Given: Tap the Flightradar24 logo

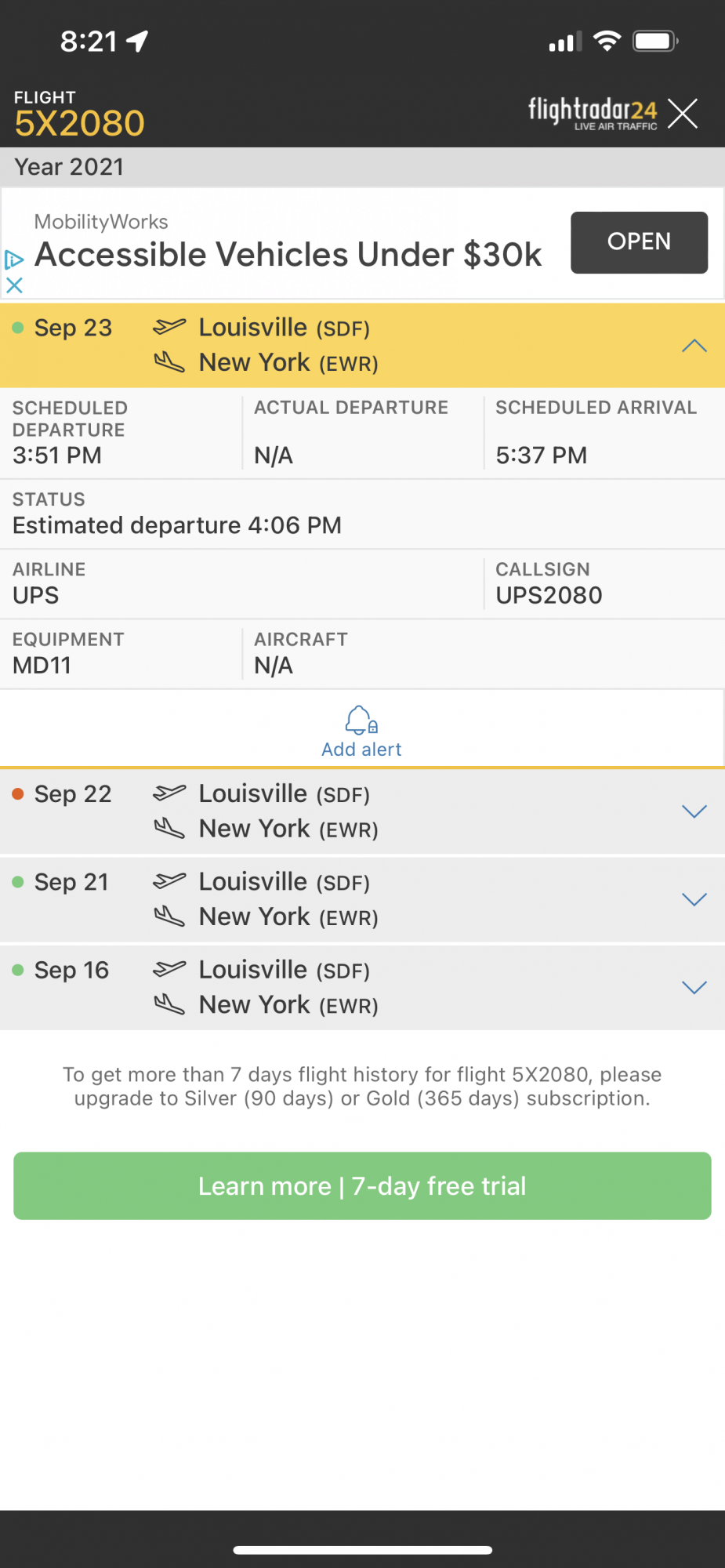Looking at the screenshot, I should pyautogui.click(x=593, y=113).
